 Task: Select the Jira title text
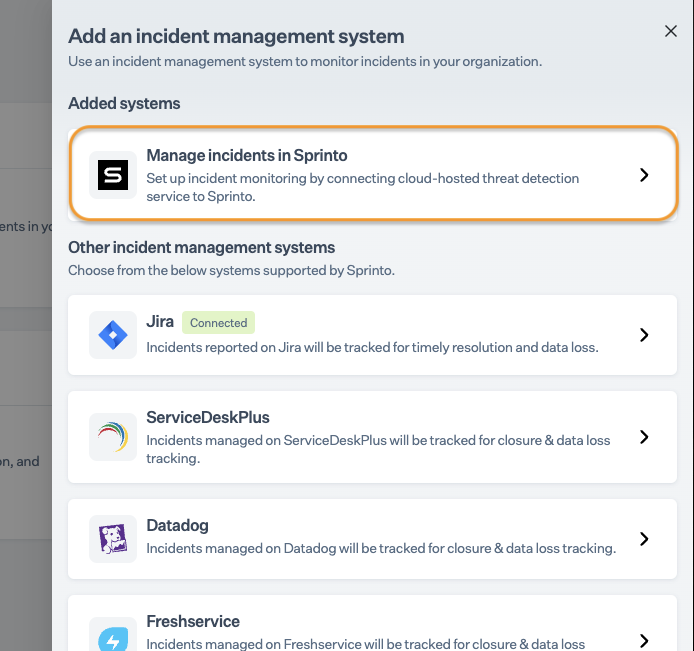[160, 321]
